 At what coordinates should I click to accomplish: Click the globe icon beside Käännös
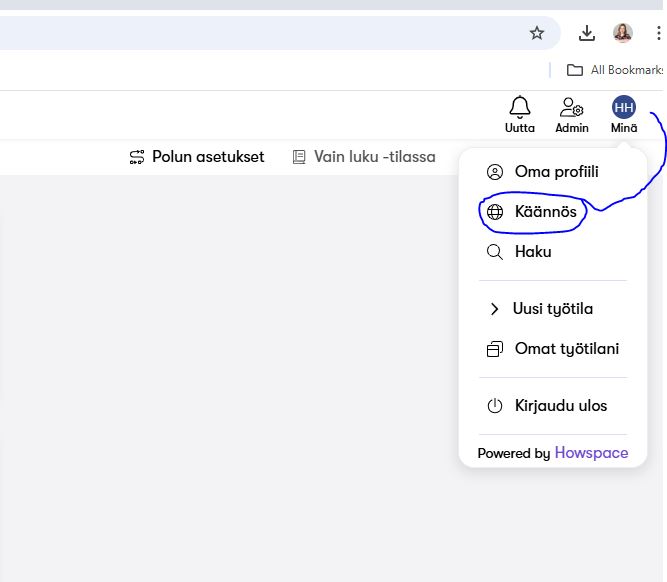click(494, 212)
